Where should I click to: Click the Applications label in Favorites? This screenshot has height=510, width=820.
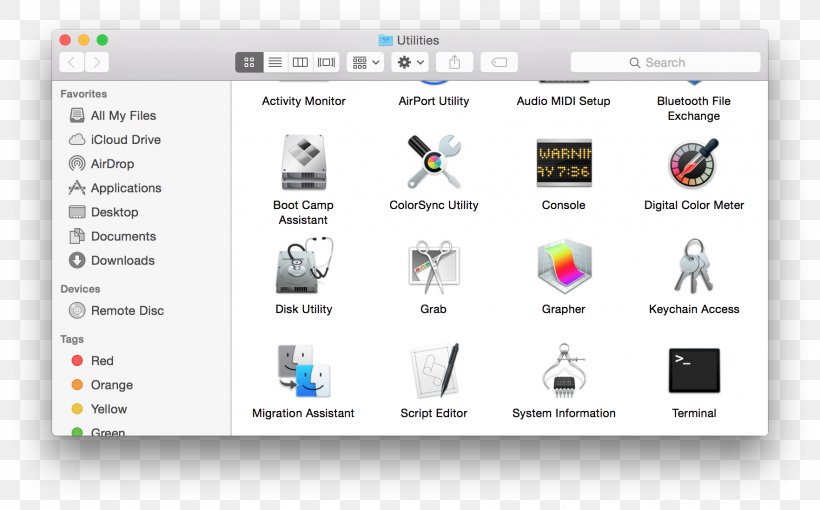click(126, 188)
